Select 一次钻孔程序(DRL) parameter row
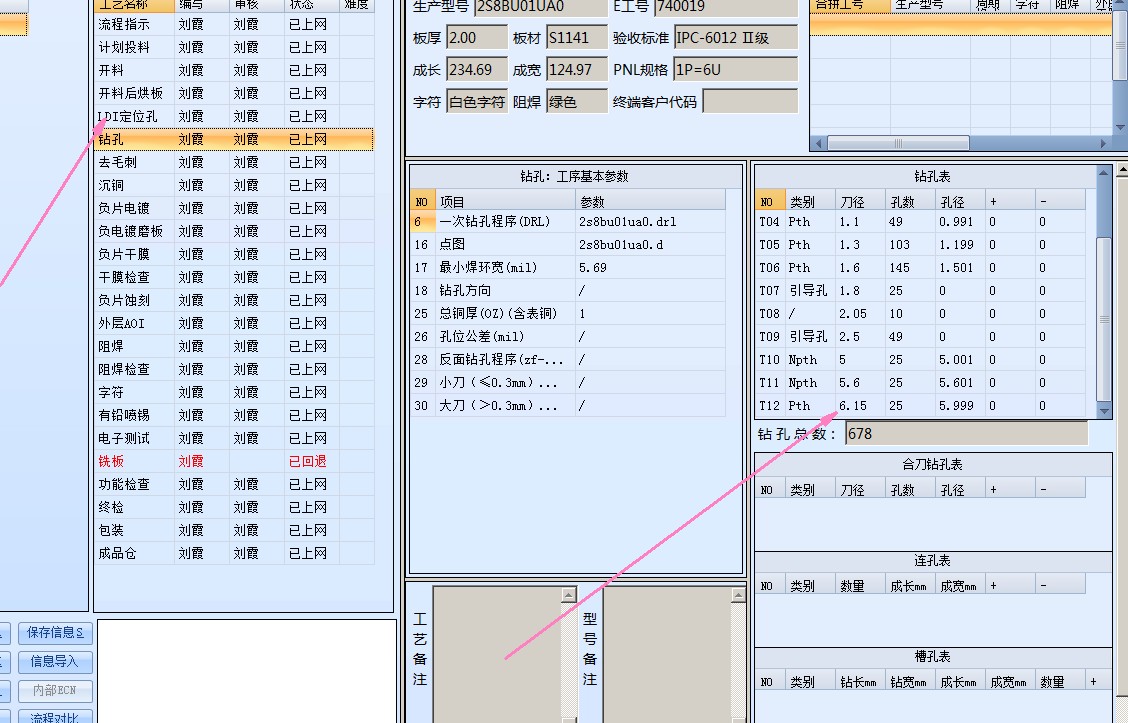1128x723 pixels. tap(568, 222)
